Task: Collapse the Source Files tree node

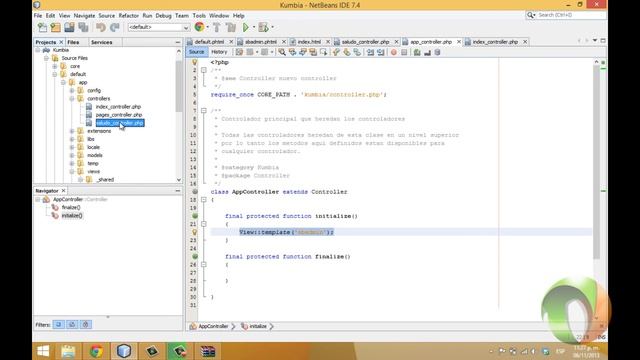Action: [x=47, y=58]
